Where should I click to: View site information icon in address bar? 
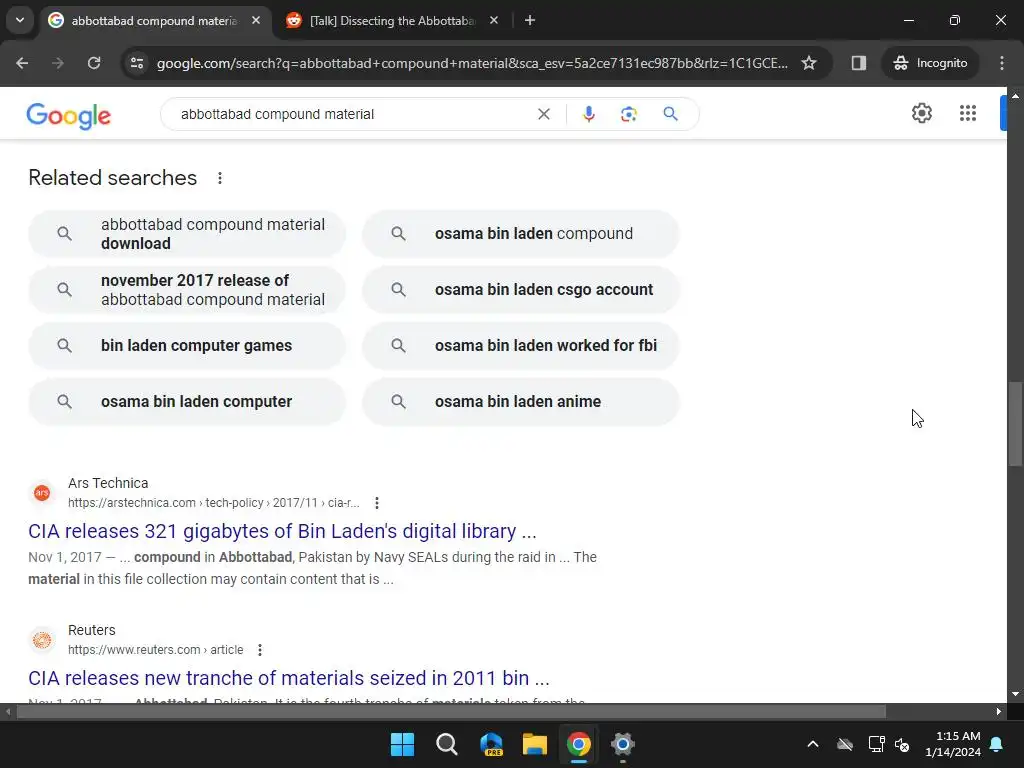[137, 63]
